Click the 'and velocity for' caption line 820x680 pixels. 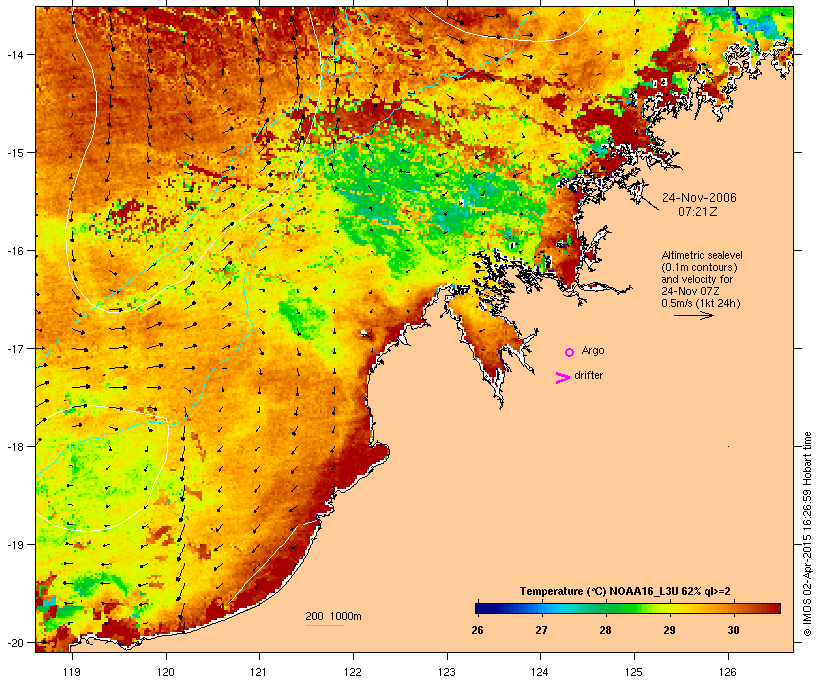pyautogui.click(x=697, y=279)
